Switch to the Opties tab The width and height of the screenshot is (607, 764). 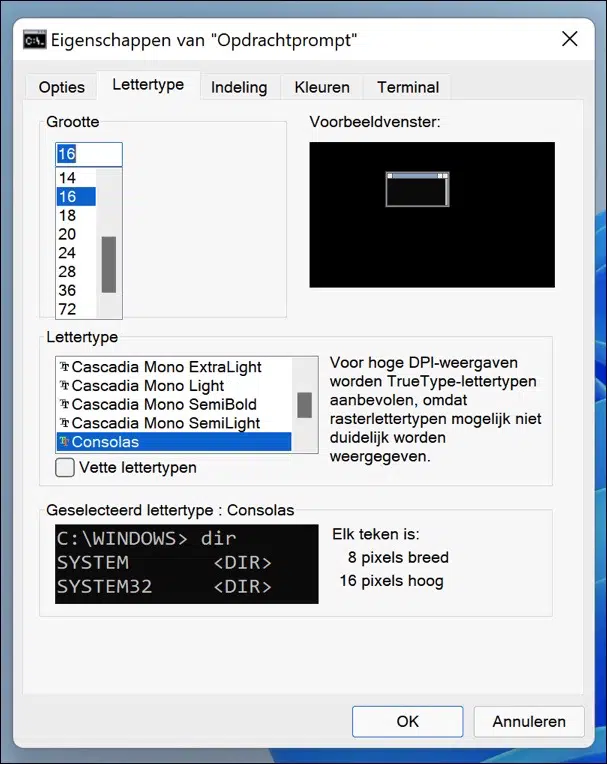coord(61,87)
